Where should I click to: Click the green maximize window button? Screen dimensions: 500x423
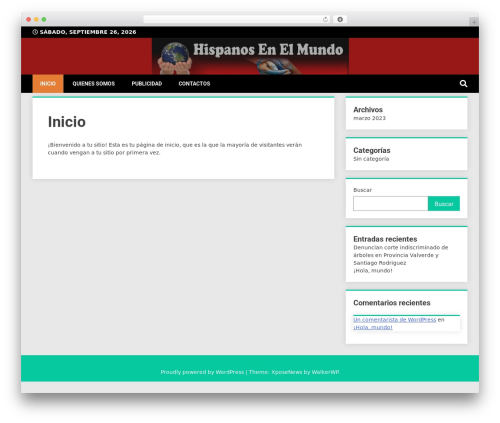(x=44, y=20)
